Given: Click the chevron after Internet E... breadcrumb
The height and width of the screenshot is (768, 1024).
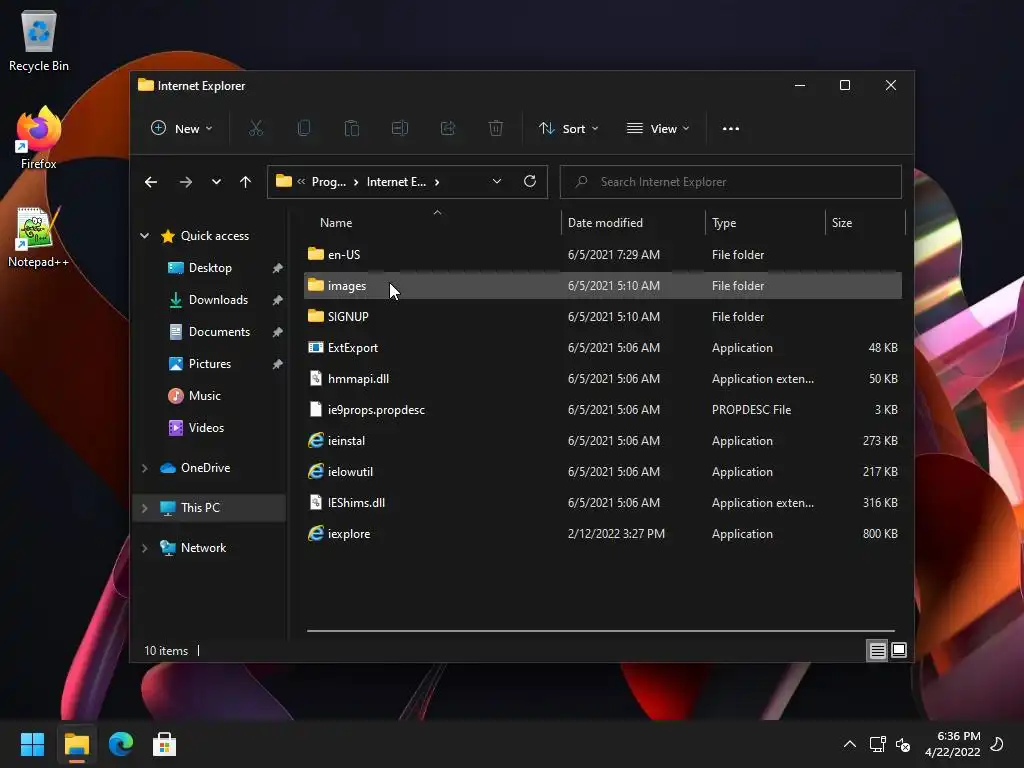Looking at the screenshot, I should pyautogui.click(x=437, y=182).
